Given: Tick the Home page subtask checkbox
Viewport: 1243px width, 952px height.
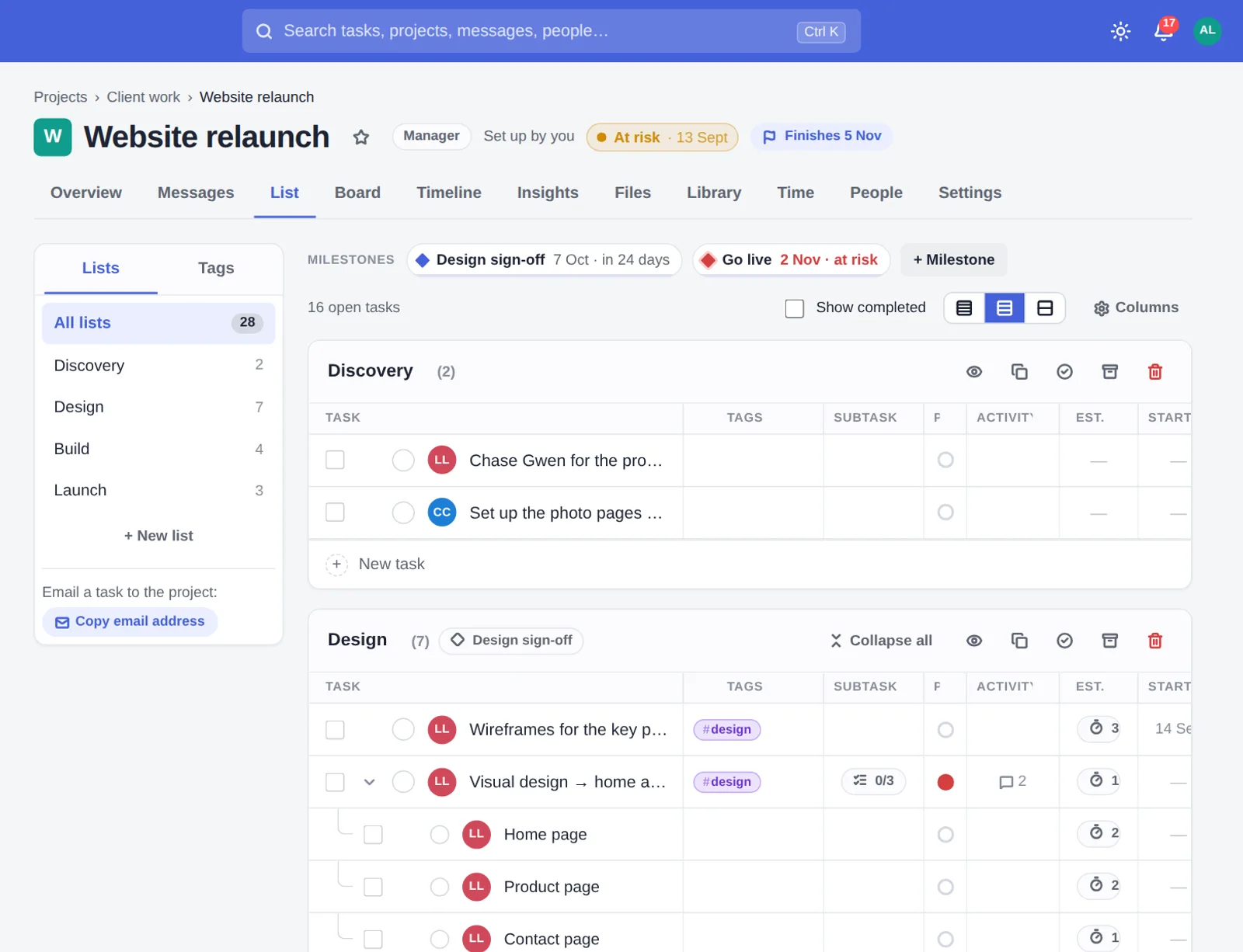Looking at the screenshot, I should point(373,835).
